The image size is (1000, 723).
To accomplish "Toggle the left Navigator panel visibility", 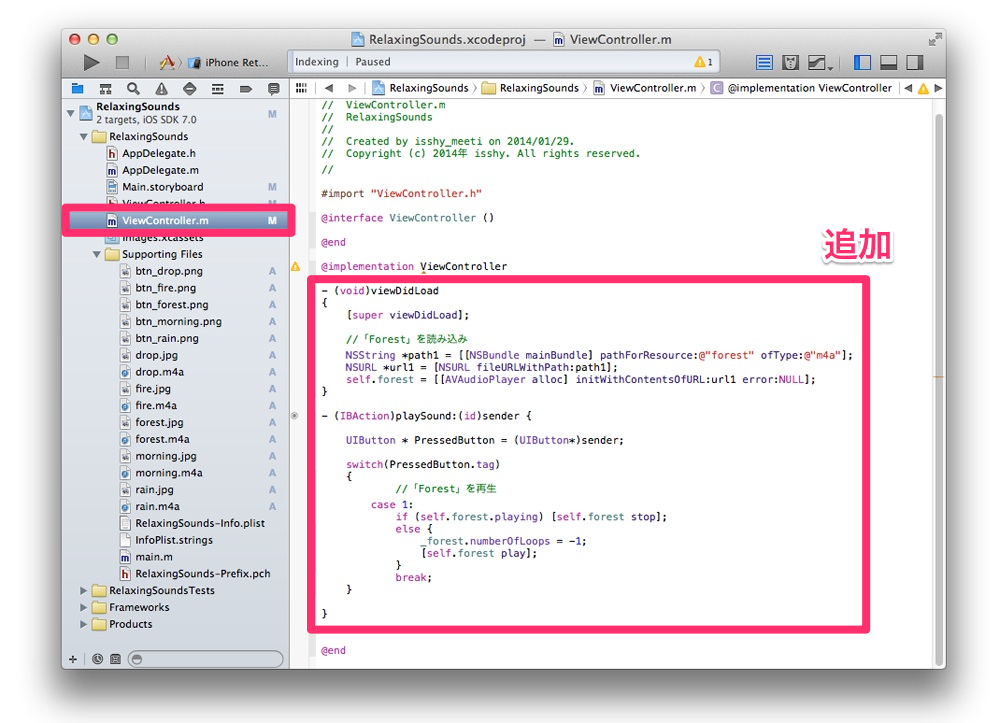I will 863,63.
